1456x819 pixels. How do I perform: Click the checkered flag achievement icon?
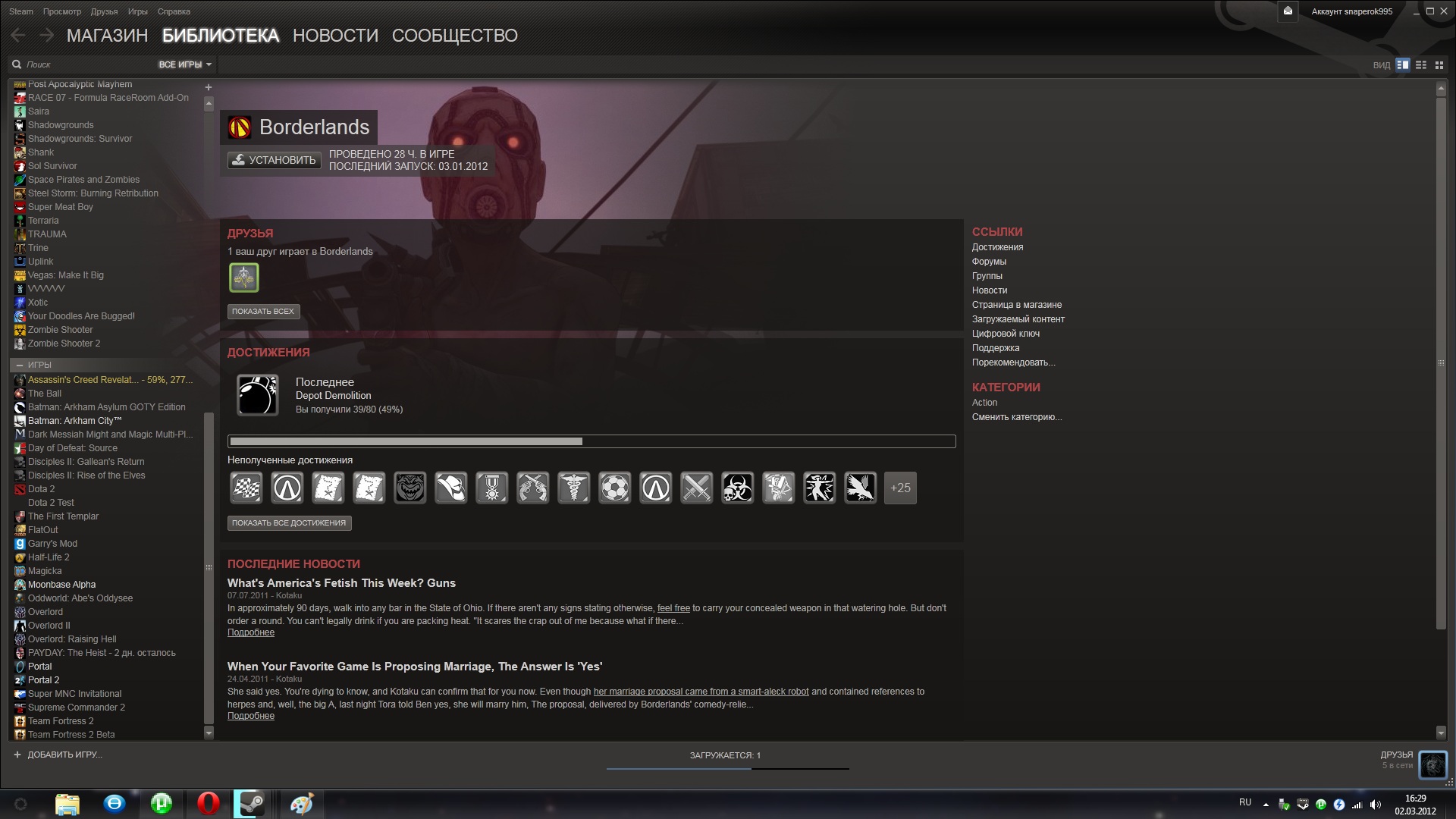(246, 488)
